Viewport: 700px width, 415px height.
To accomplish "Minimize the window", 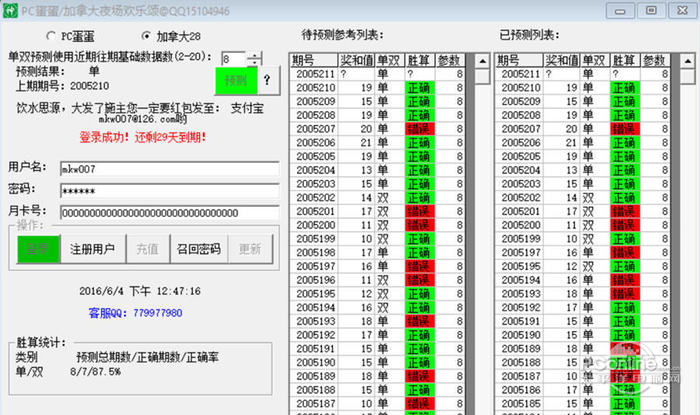I will [620, 11].
